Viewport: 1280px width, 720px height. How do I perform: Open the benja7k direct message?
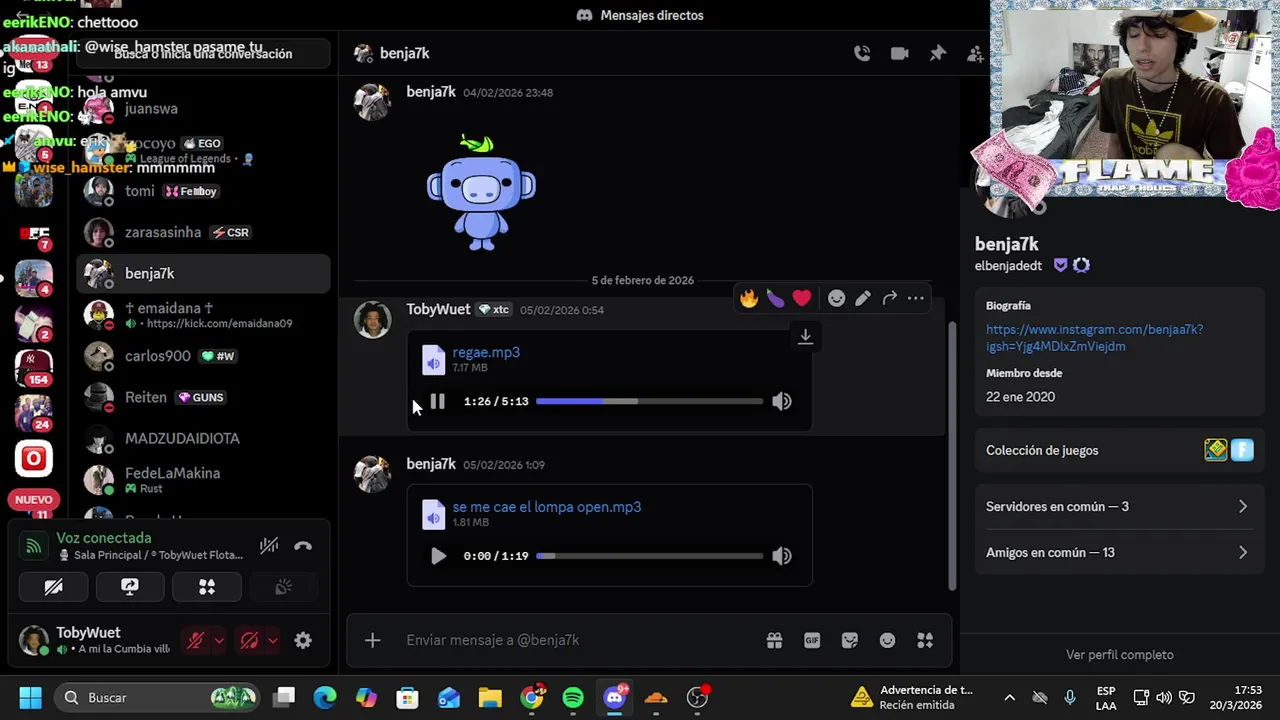tap(203, 273)
